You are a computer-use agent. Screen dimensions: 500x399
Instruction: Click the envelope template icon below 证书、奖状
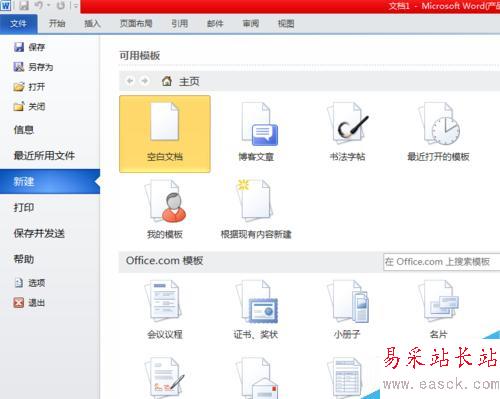click(x=257, y=378)
